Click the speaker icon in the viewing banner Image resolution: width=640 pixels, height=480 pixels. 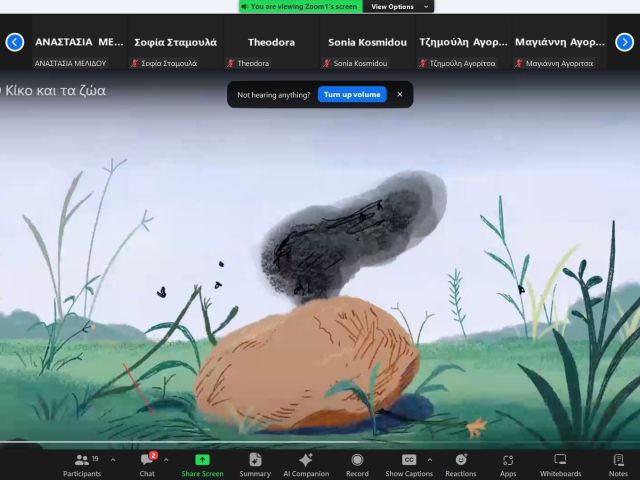[244, 7]
